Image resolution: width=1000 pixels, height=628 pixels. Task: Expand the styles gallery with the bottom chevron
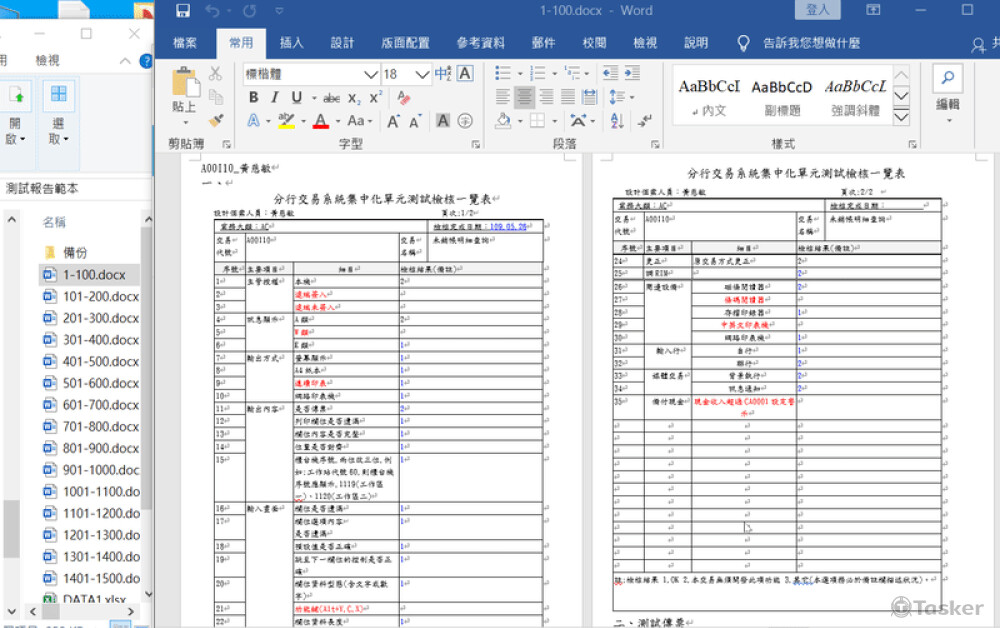tap(899, 118)
